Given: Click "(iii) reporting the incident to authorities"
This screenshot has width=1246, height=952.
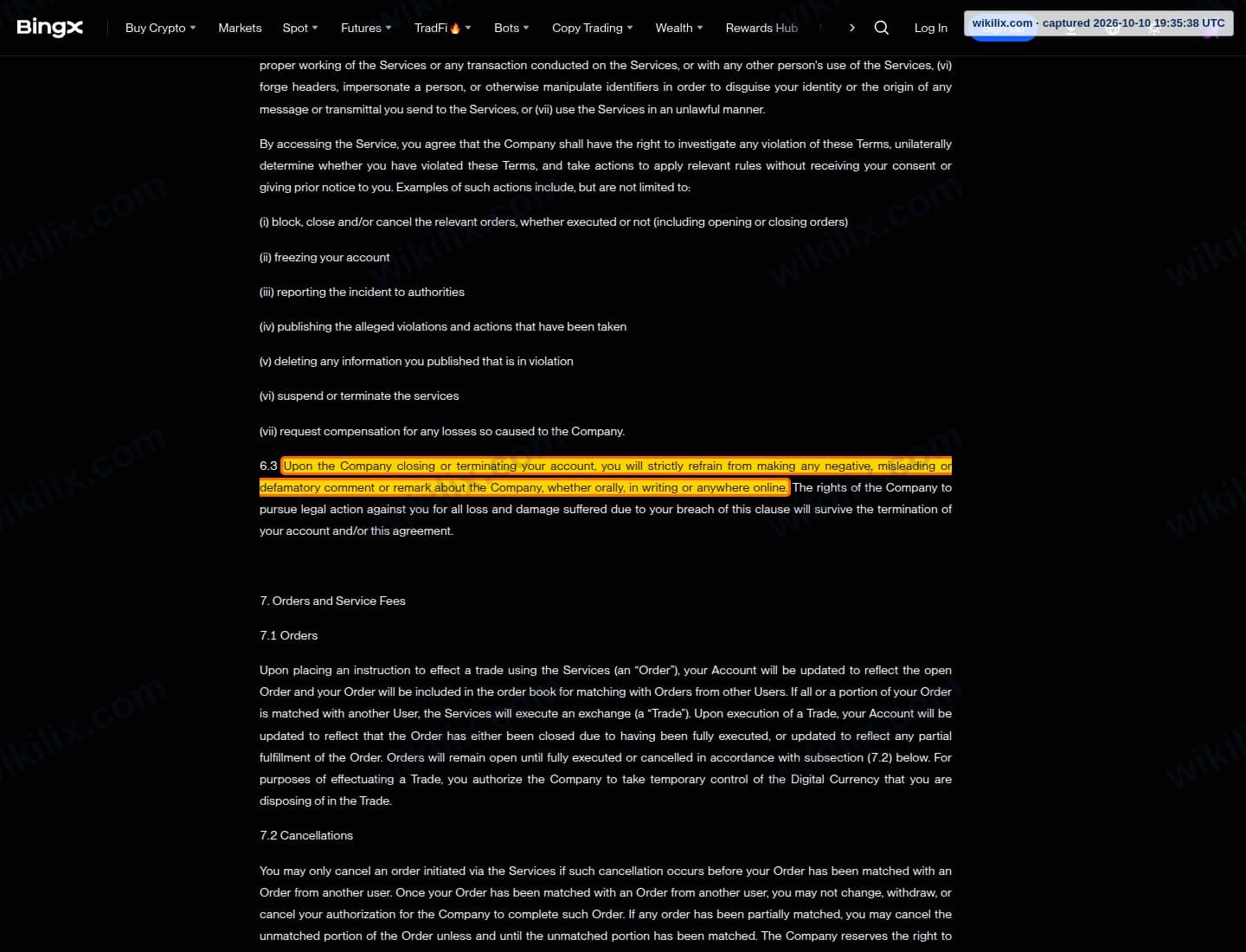Looking at the screenshot, I should 362,292.
